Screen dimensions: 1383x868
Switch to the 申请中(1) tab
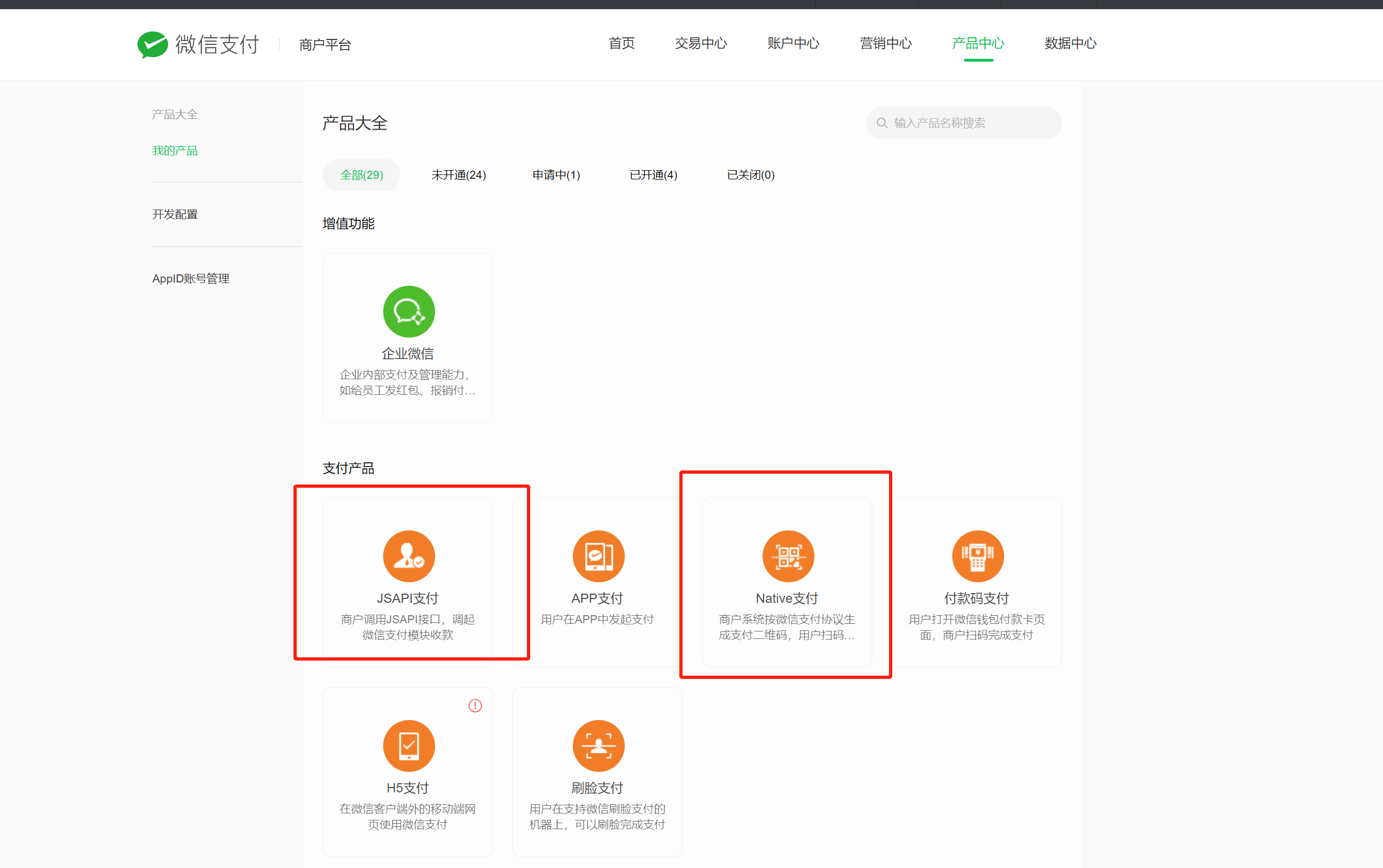pos(556,174)
